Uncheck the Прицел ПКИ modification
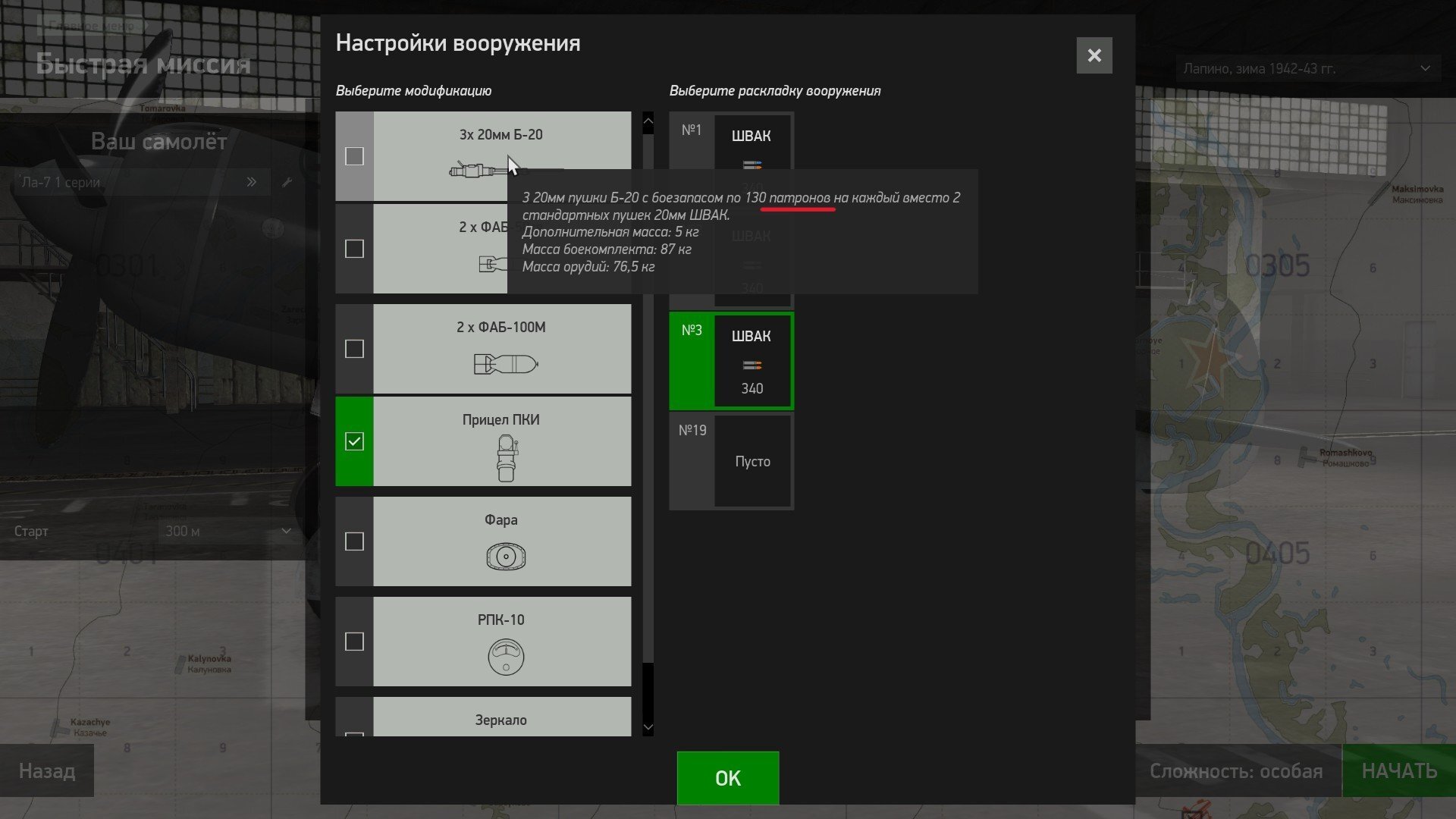Screen dimensions: 1456x819 [354, 441]
